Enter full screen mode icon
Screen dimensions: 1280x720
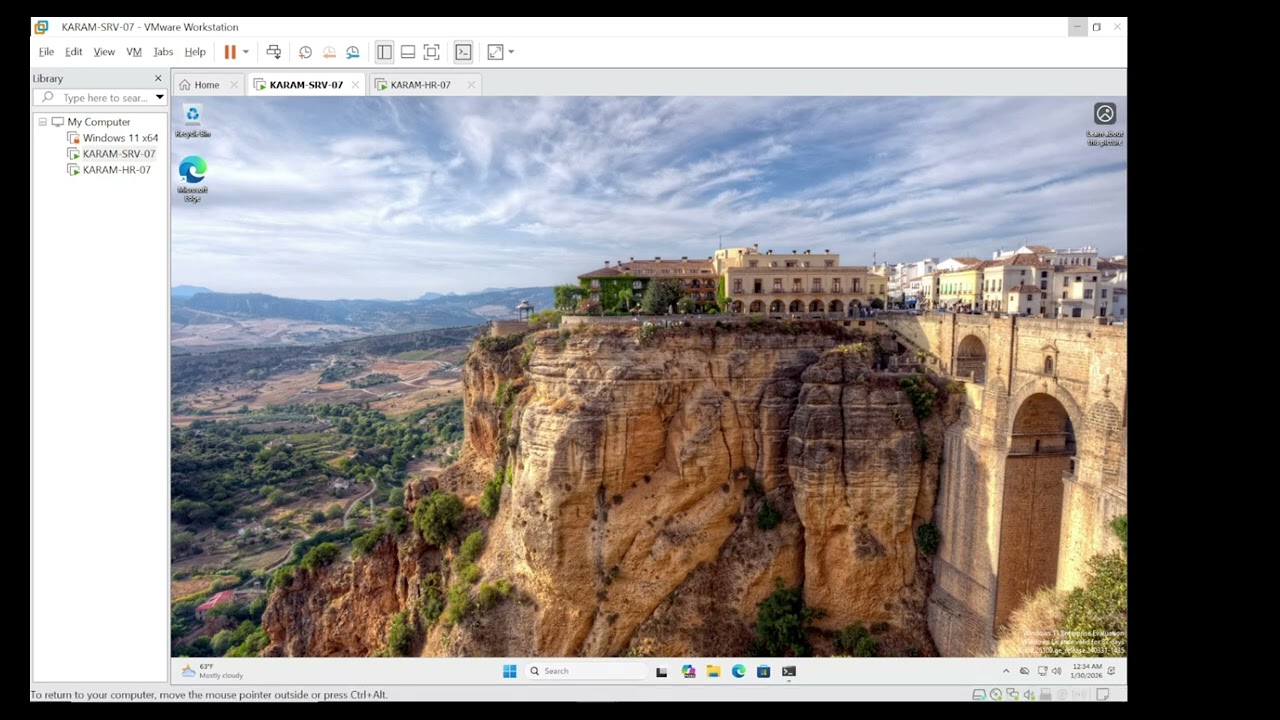432,52
